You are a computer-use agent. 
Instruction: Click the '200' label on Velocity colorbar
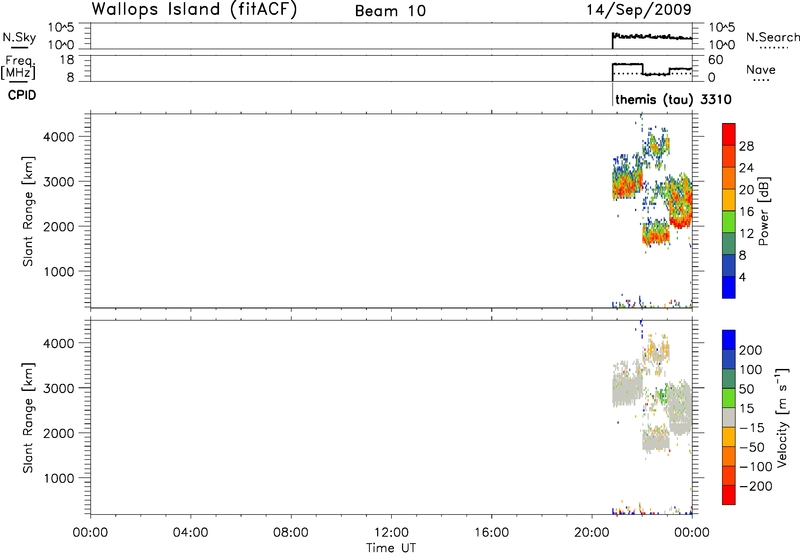point(751,350)
